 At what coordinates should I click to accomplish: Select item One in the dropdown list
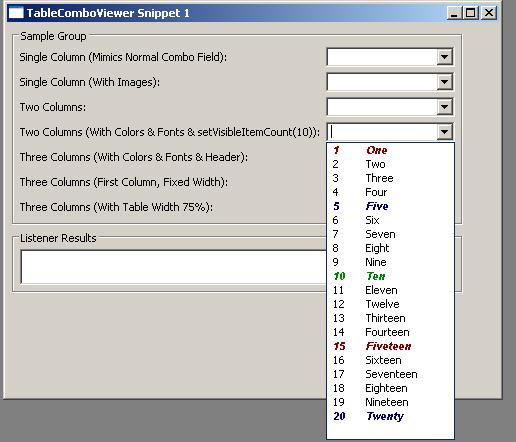(390, 150)
